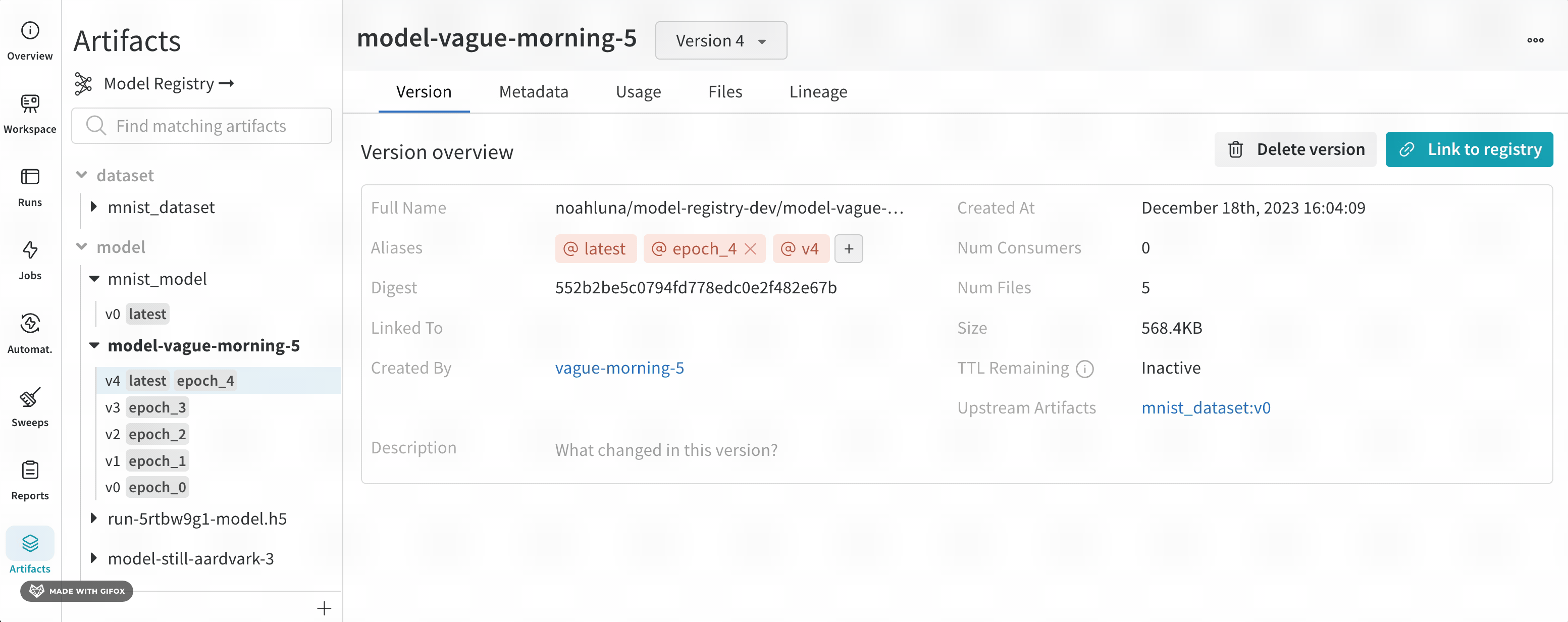Collapse the model-vague-morning-5 tree node
1568x622 pixels.
point(94,345)
